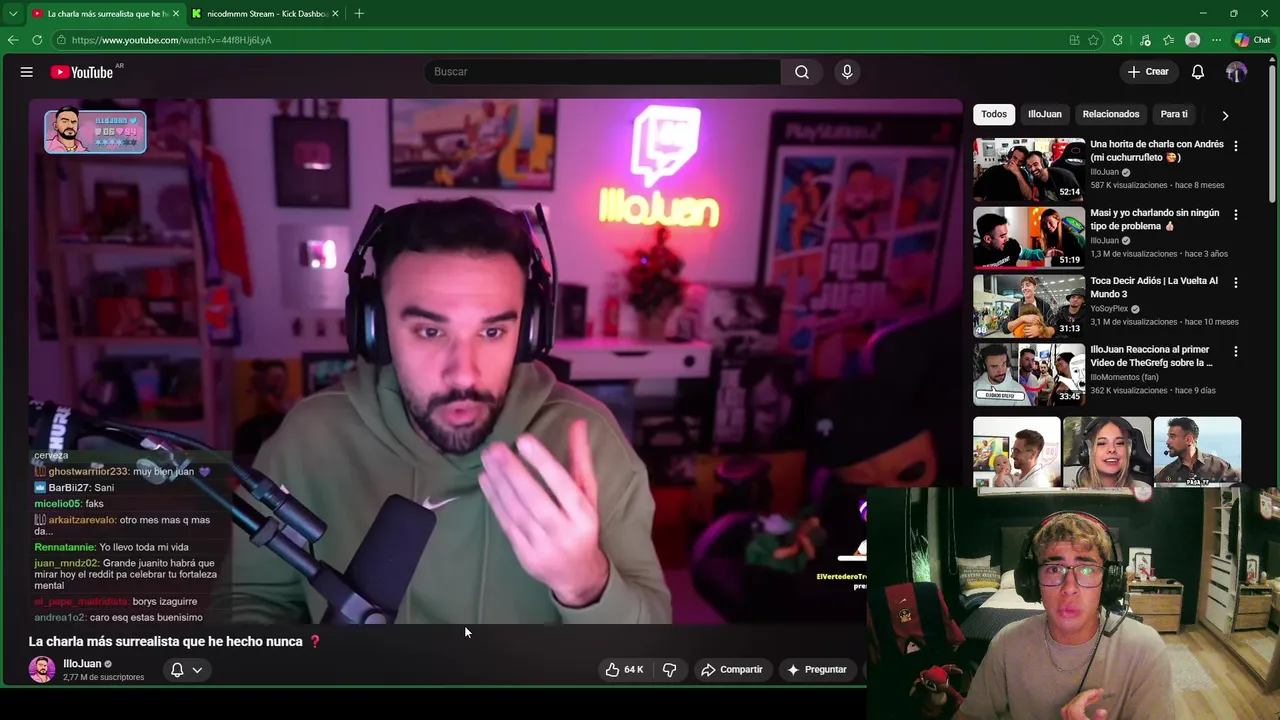Select the 'Para ti' filter chip
Screen dimensions: 1280x720
pos(1174,114)
